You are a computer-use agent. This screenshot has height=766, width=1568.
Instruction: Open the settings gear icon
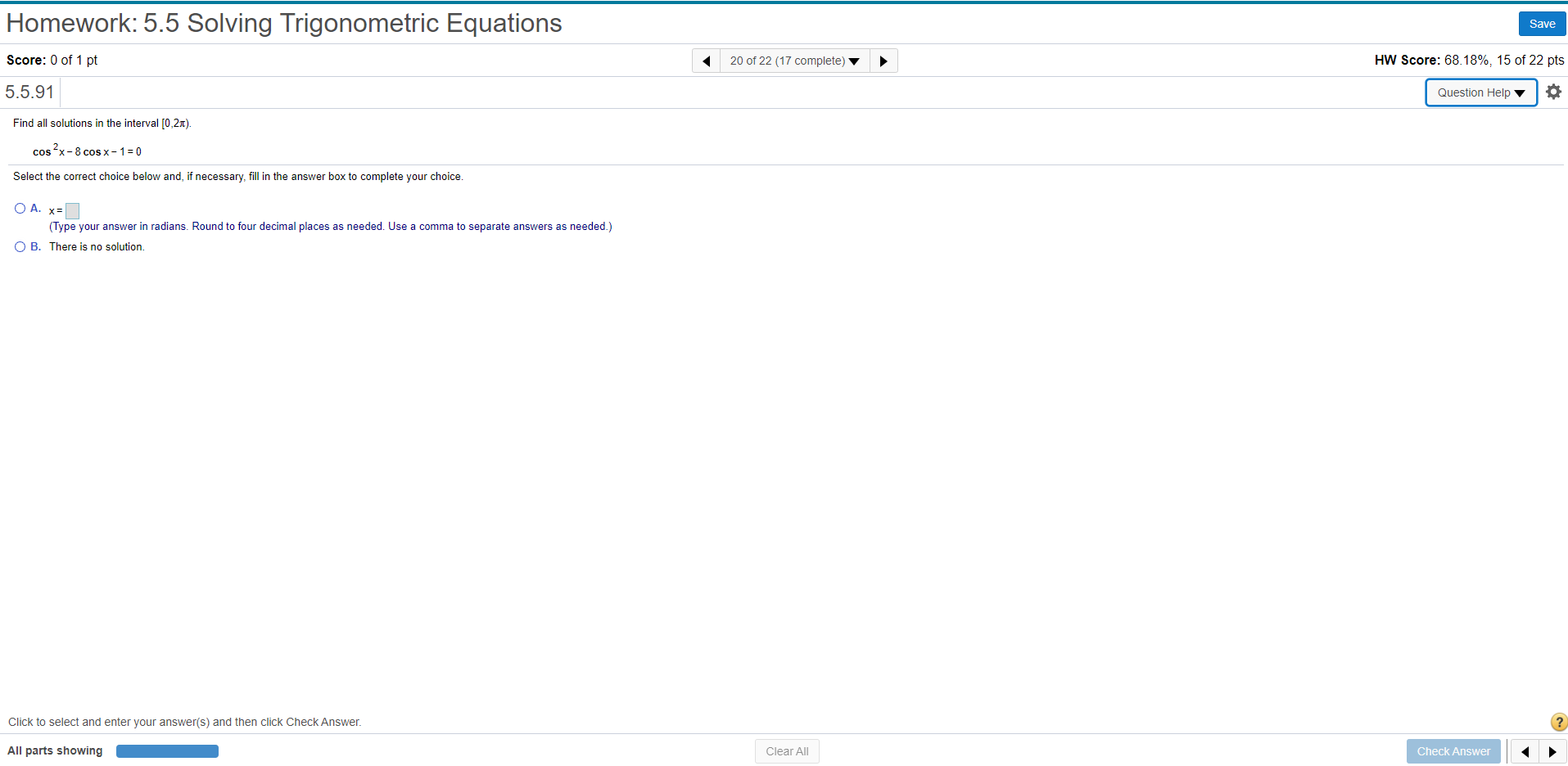coord(1553,92)
